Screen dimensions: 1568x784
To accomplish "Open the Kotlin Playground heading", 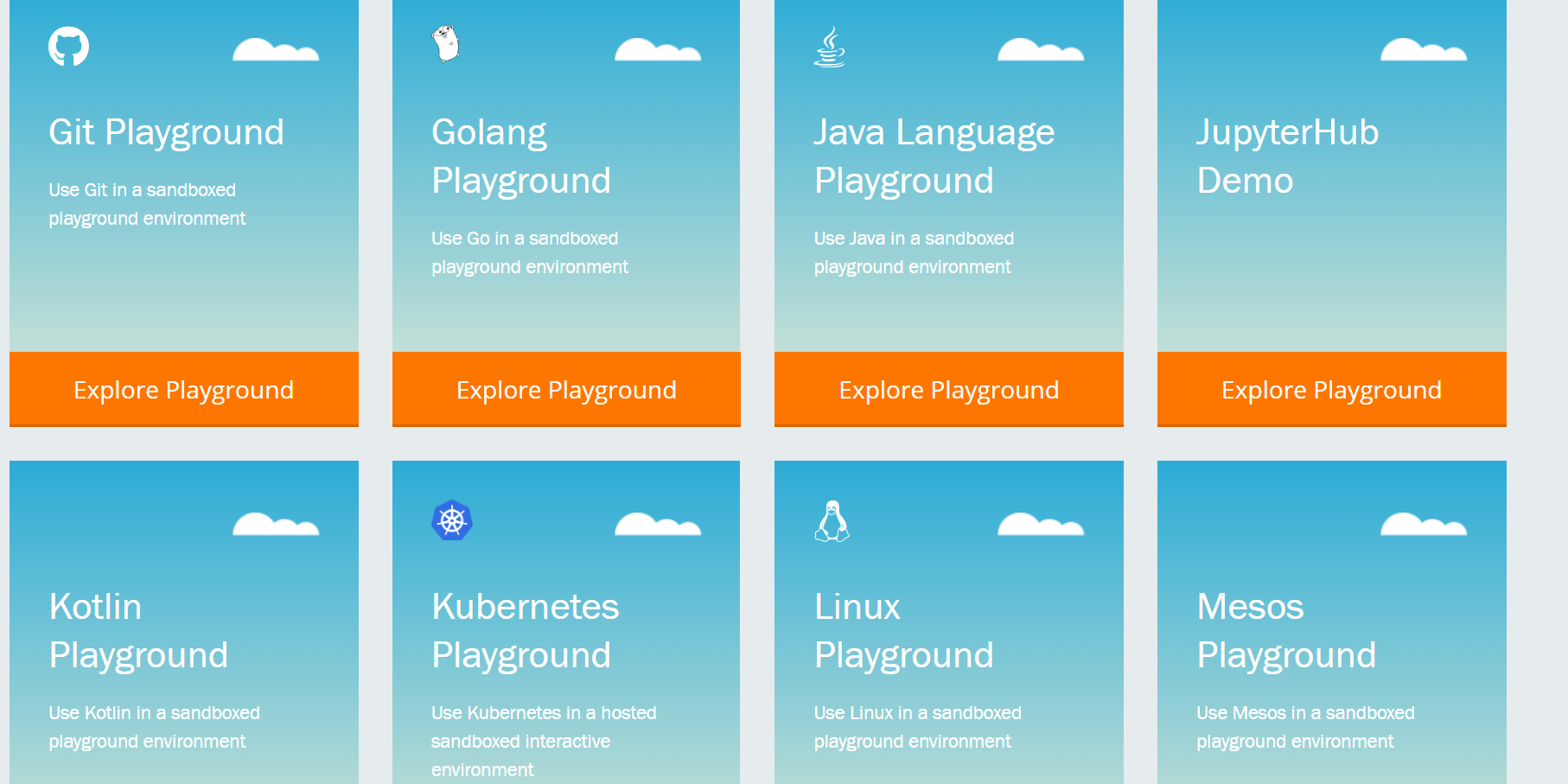I will (x=138, y=631).
